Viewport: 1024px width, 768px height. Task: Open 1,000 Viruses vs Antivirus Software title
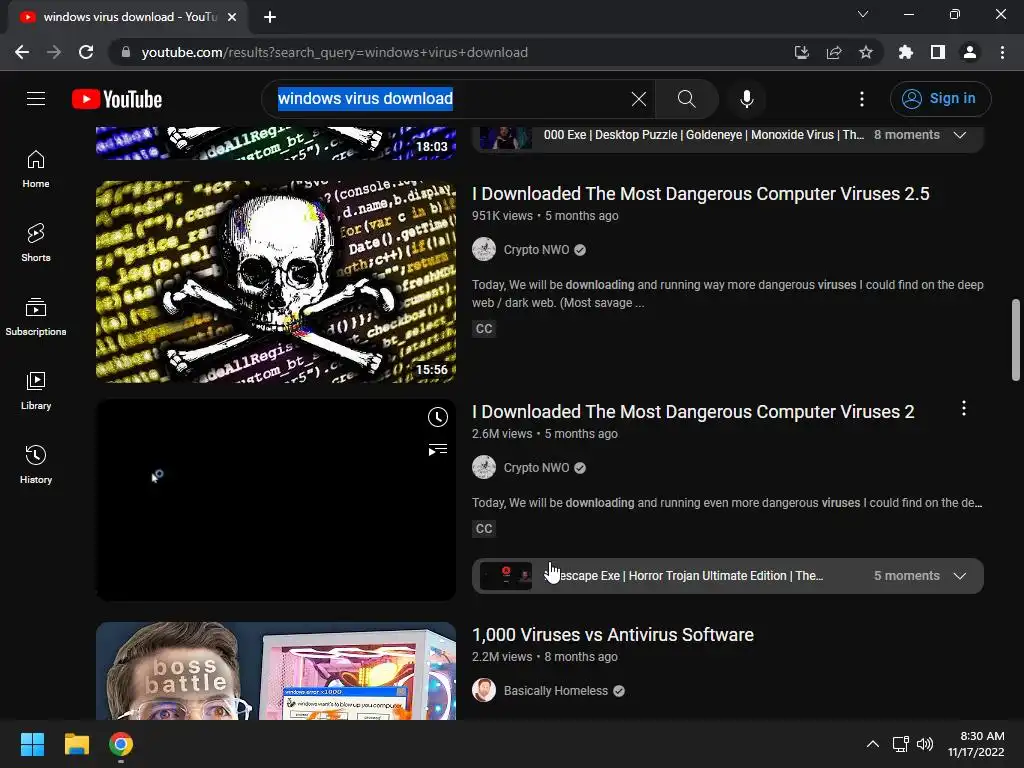613,635
